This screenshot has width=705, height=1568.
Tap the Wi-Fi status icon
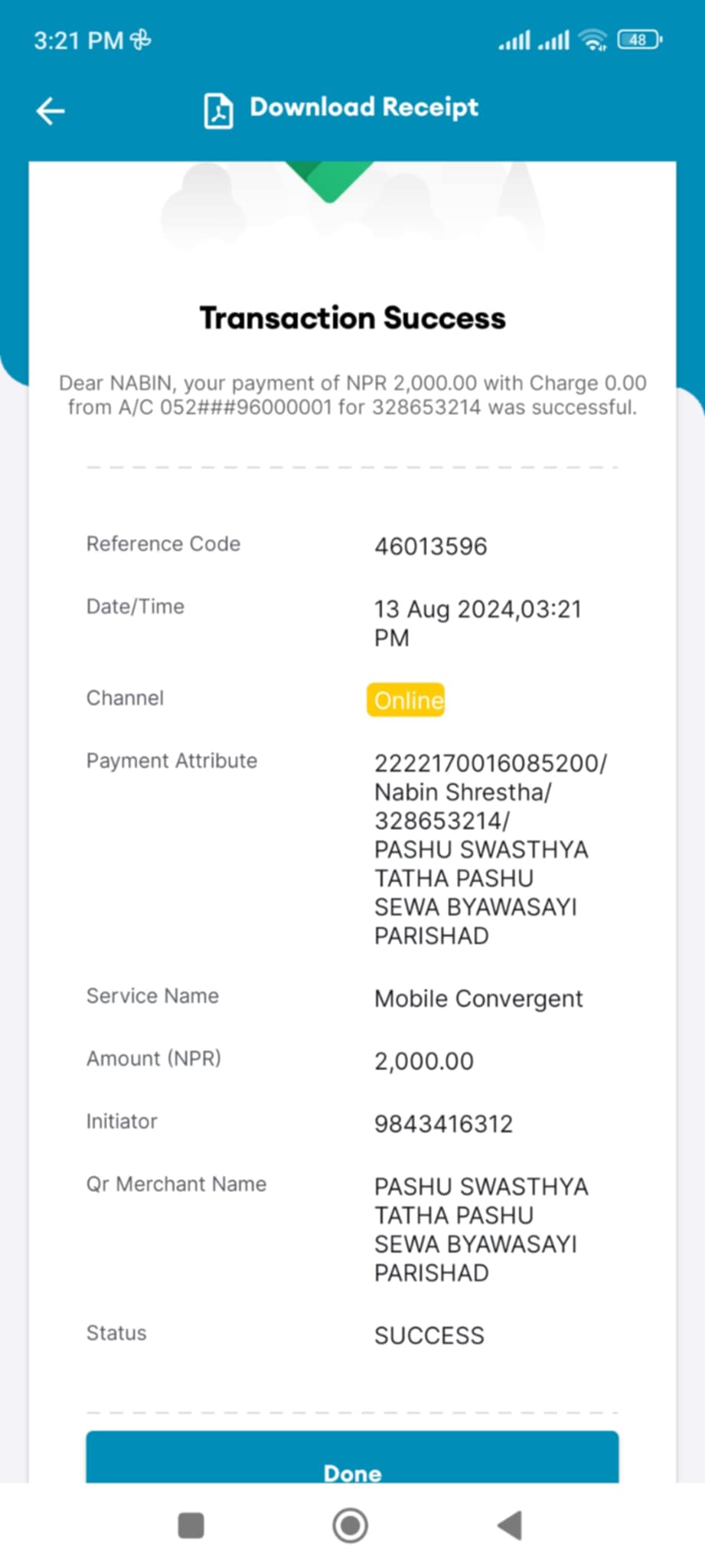click(593, 40)
